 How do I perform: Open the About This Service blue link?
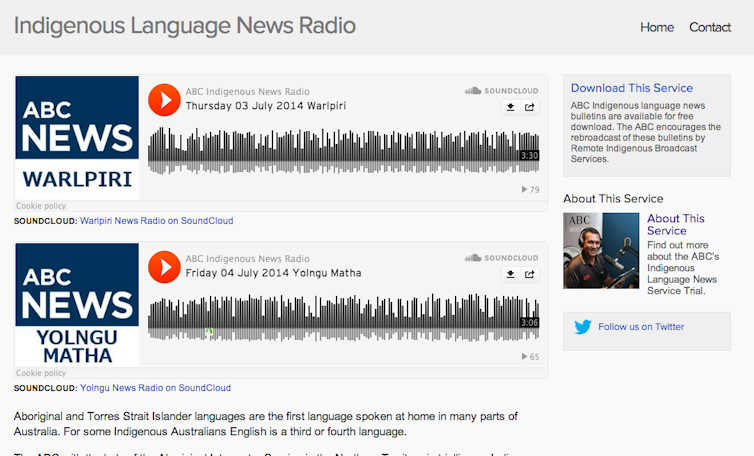click(676, 225)
